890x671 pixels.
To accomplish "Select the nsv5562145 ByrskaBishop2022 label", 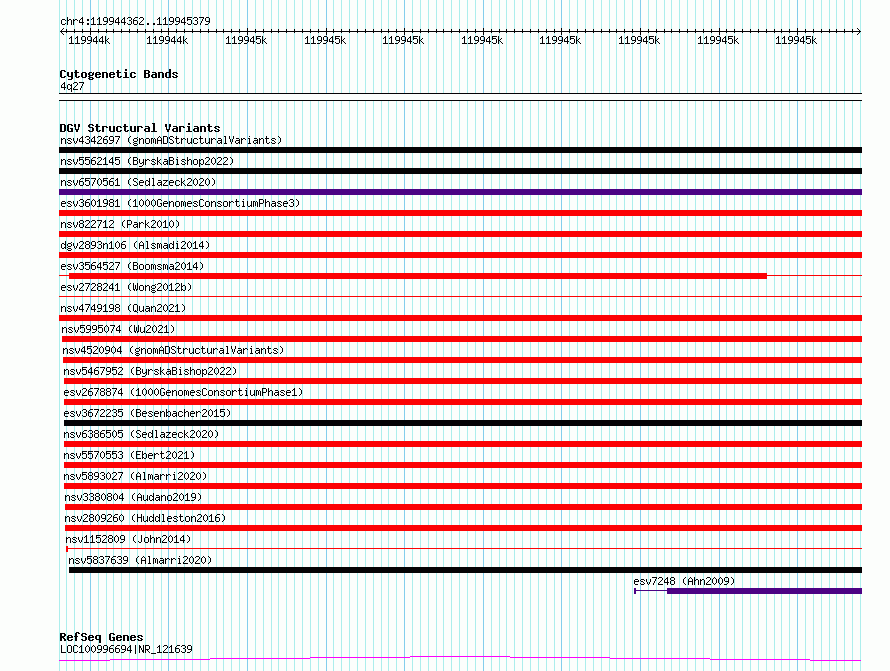I will 147,161.
